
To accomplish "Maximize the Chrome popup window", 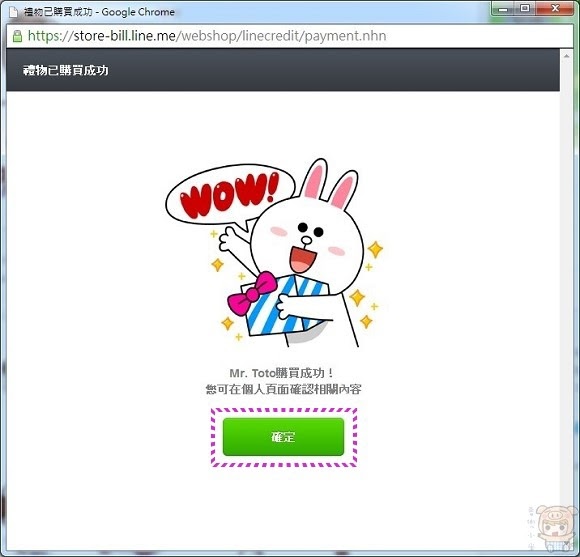I will click(x=525, y=8).
